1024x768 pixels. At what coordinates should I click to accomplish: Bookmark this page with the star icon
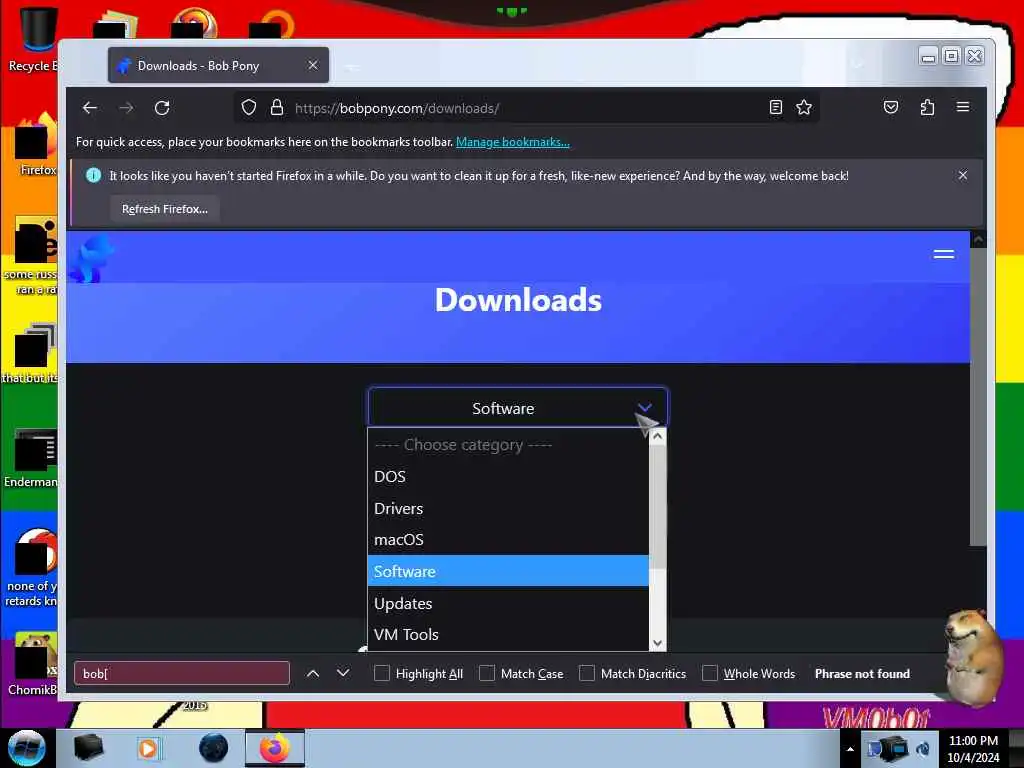click(804, 108)
